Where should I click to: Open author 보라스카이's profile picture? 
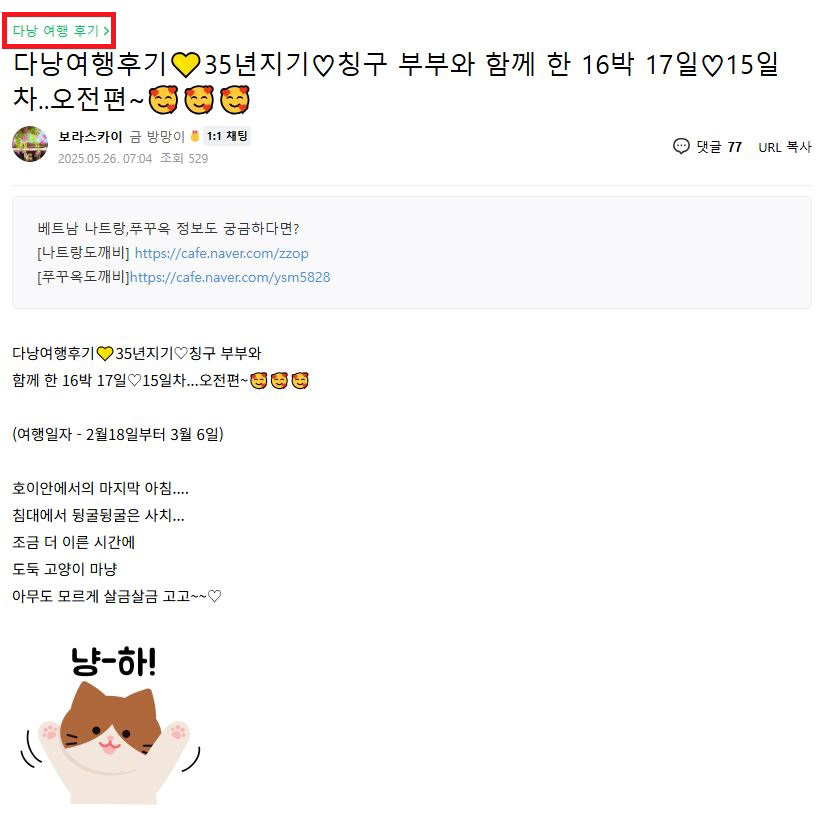tap(30, 144)
